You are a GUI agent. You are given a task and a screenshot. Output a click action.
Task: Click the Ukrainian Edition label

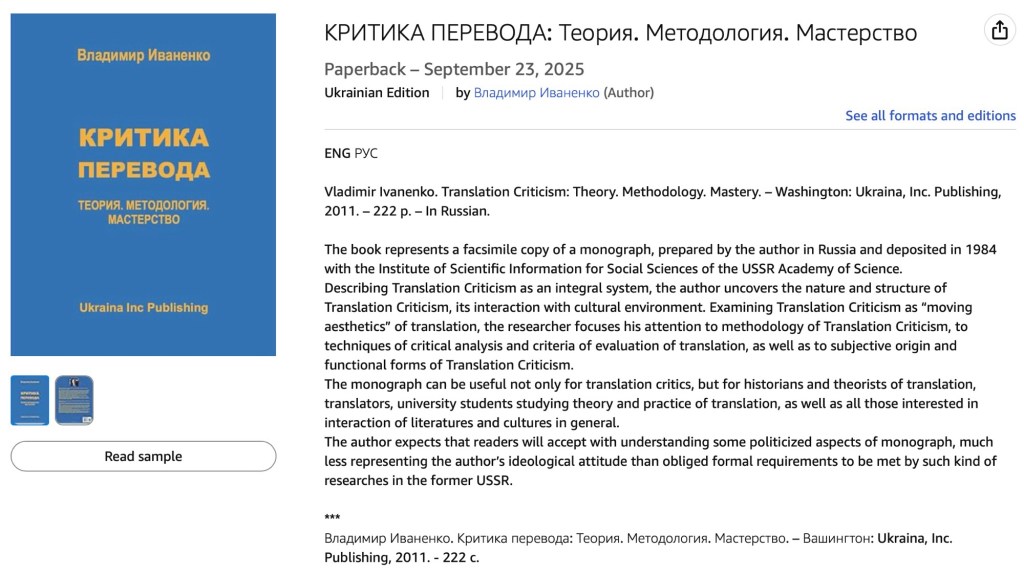(x=376, y=93)
